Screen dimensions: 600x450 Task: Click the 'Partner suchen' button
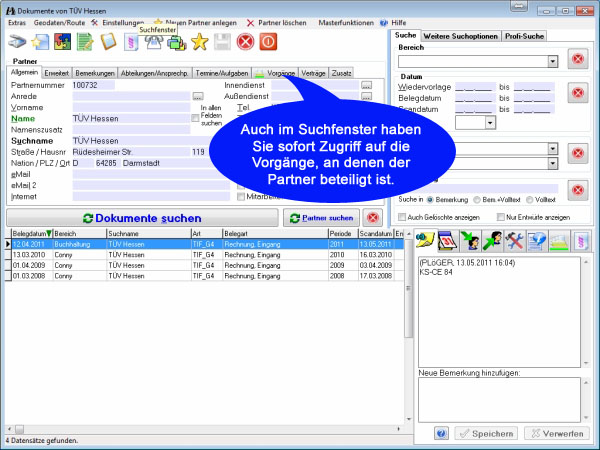(321, 218)
